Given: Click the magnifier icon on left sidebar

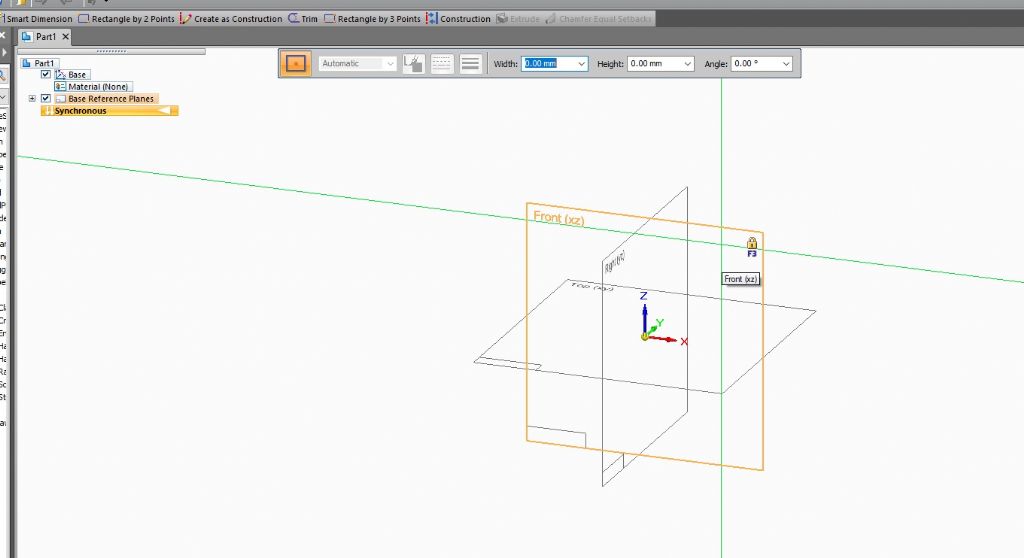Looking at the screenshot, I should coord(3,76).
